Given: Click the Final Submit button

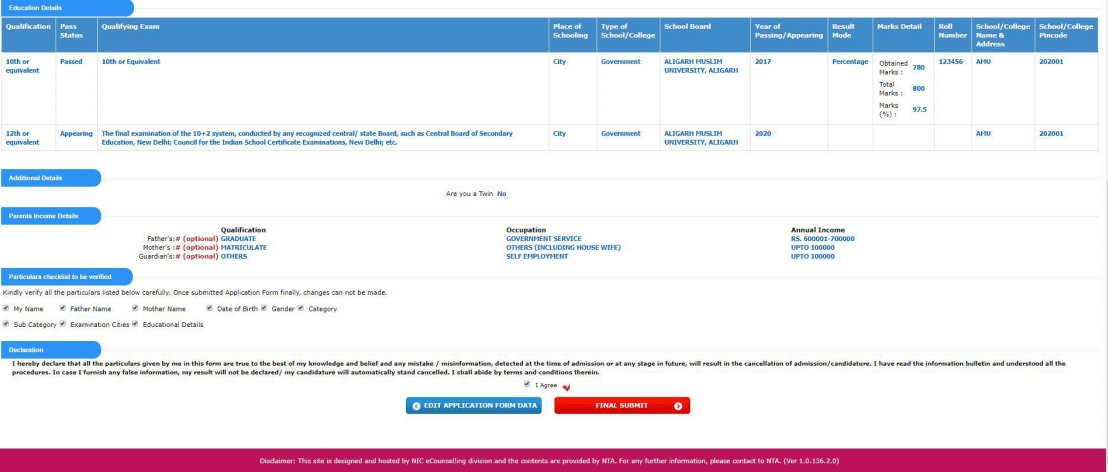Looking at the screenshot, I should coord(621,406).
